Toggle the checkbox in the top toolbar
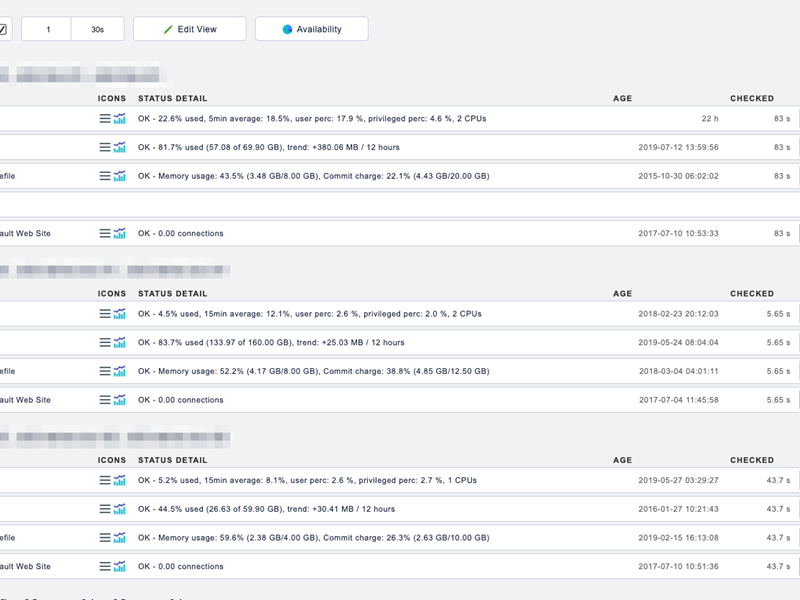The image size is (800, 600). pyautogui.click(x=4, y=30)
